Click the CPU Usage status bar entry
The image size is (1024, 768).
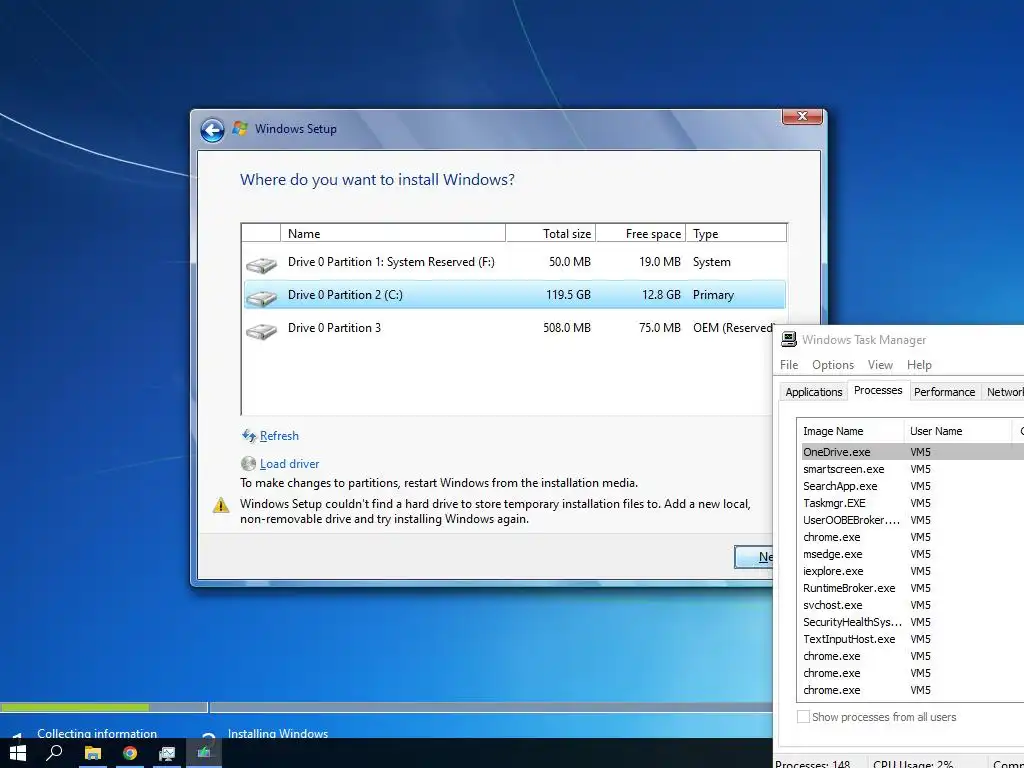coord(913,763)
